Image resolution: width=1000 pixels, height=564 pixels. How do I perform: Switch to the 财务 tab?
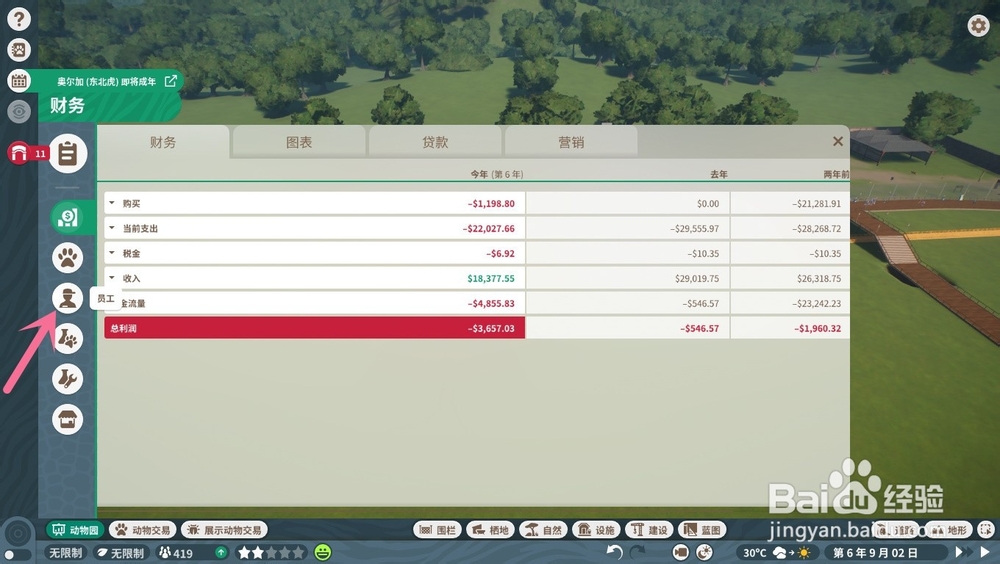[163, 142]
